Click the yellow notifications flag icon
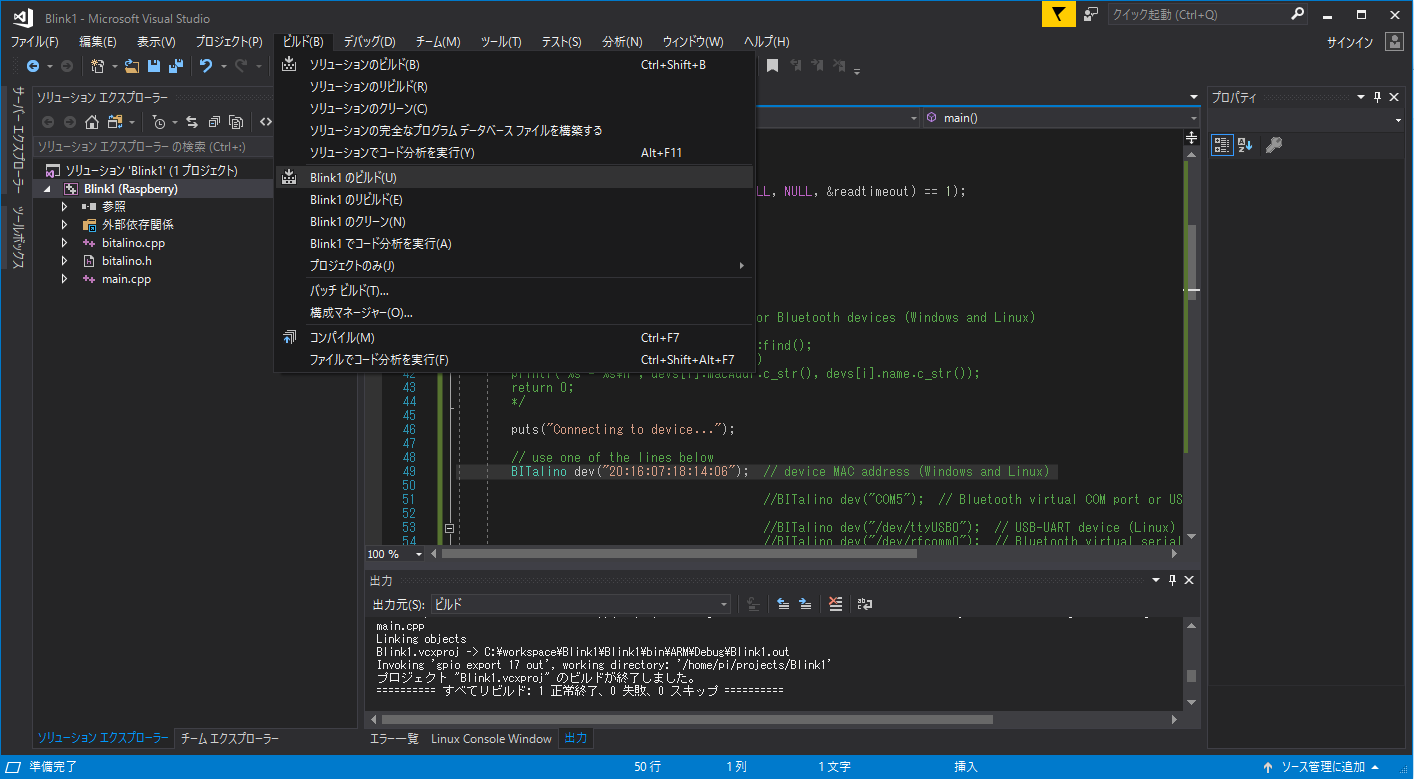The height and width of the screenshot is (779, 1414). [1059, 15]
